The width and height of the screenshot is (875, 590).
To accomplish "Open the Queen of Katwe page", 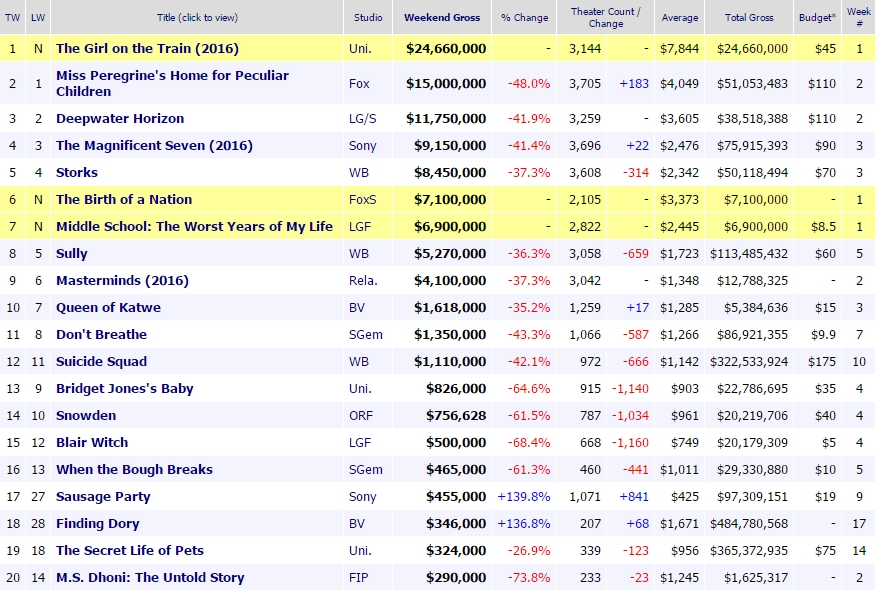I will 108,307.
